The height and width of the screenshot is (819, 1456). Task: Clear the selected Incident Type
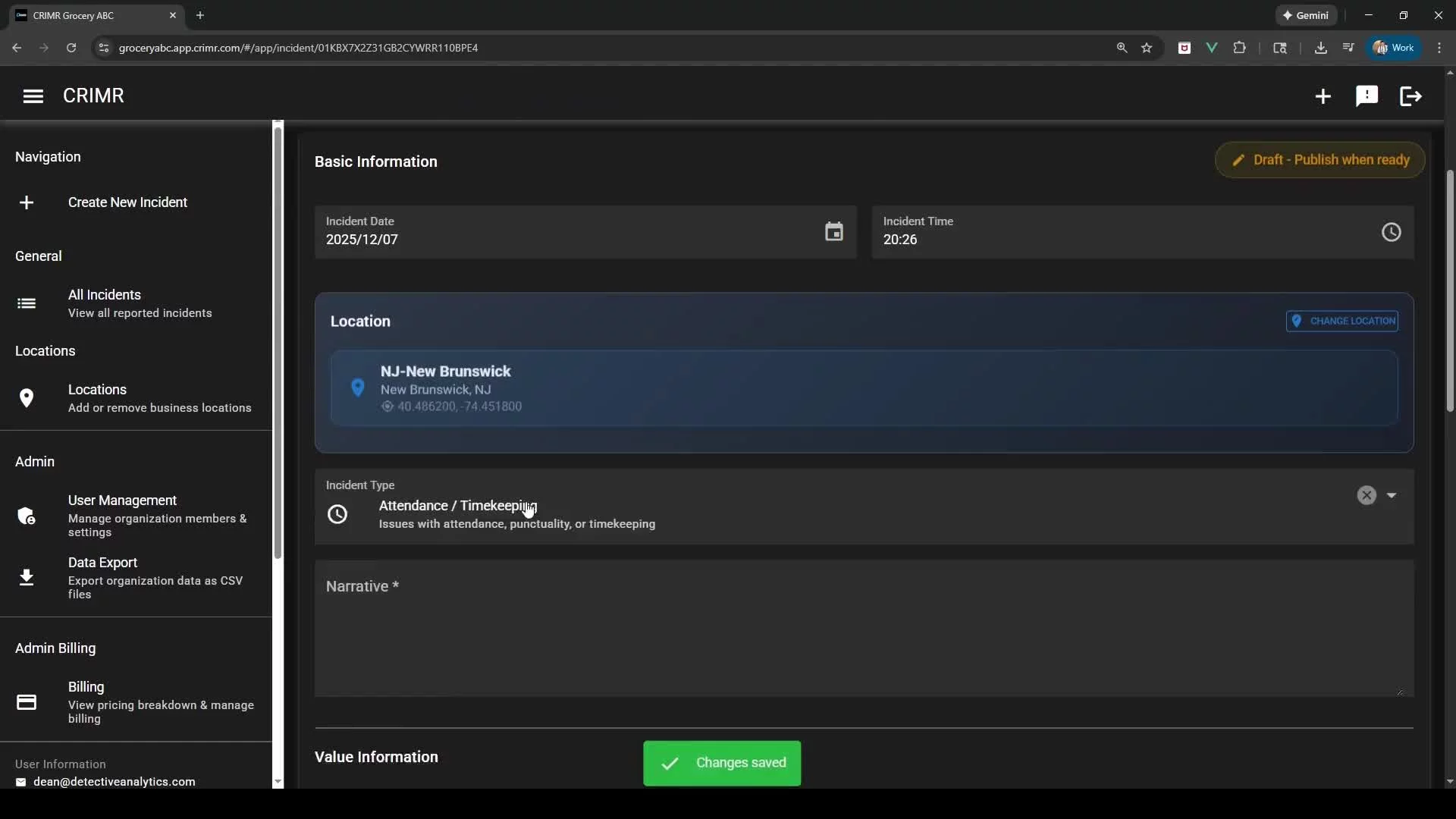point(1367,495)
